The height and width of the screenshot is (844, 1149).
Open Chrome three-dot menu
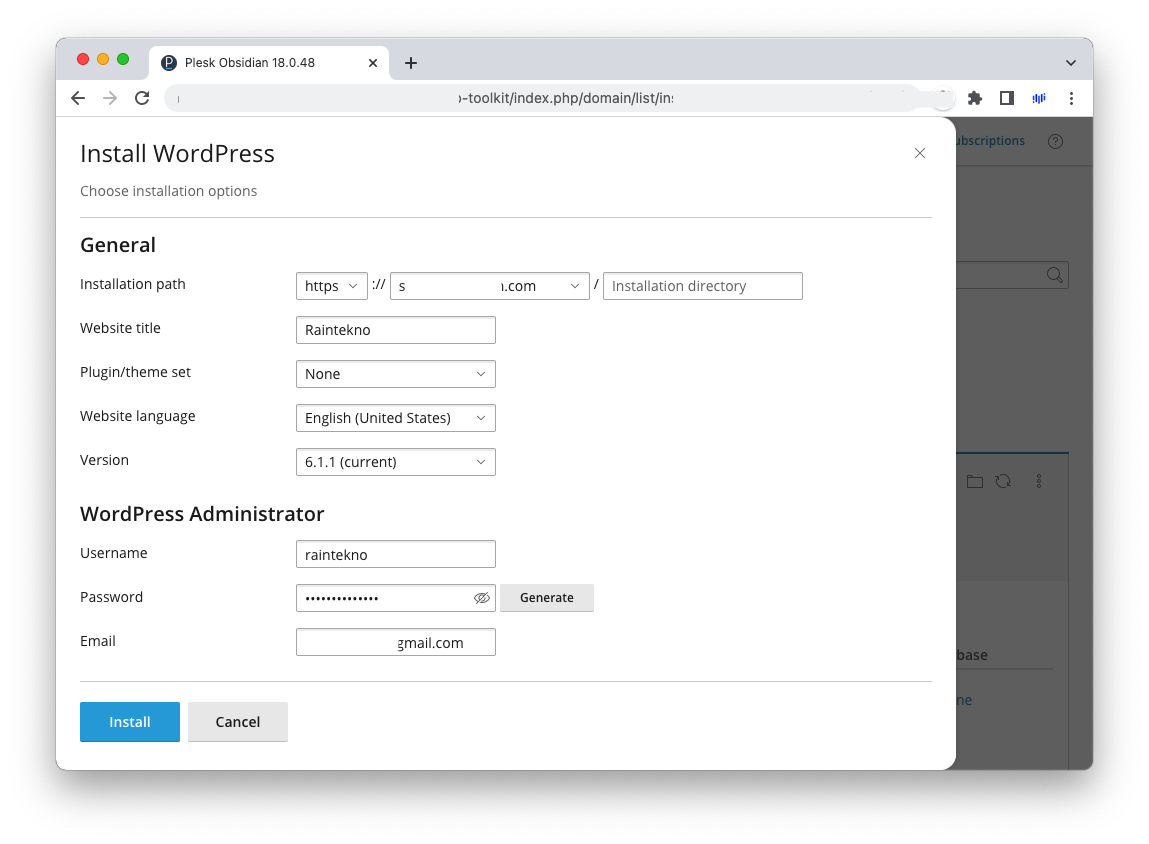pyautogui.click(x=1071, y=98)
